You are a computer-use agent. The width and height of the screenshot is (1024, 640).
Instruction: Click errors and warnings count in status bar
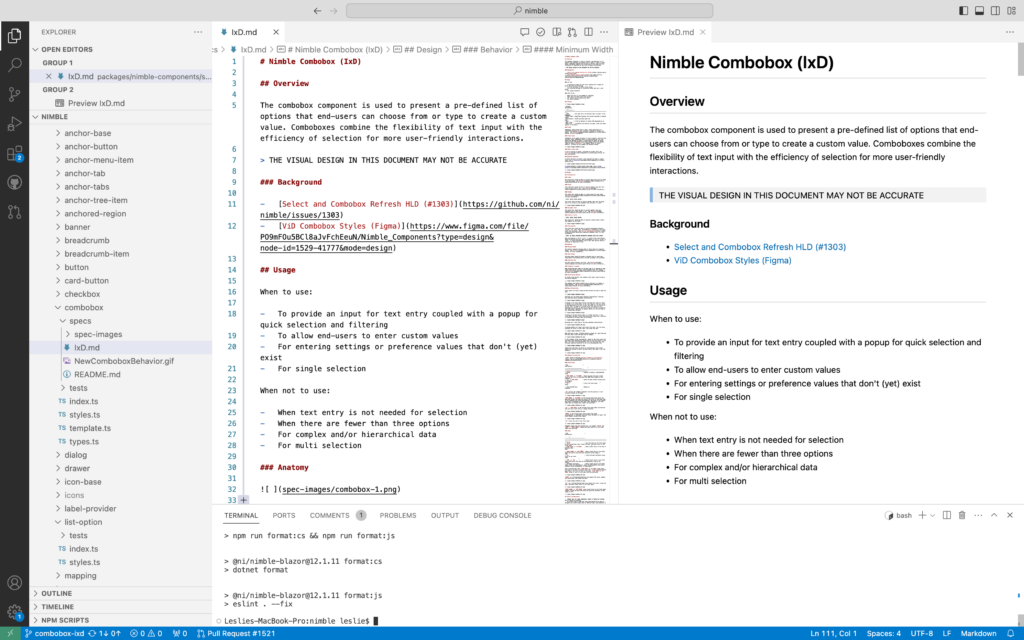pos(146,633)
